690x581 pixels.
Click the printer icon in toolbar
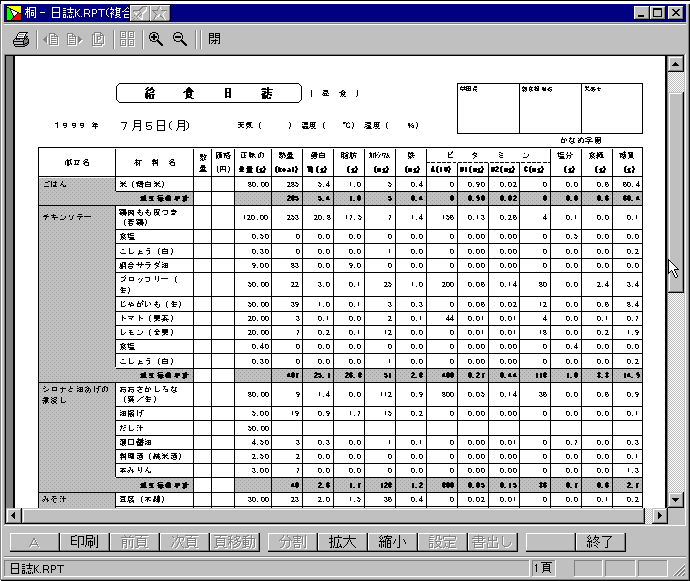(21, 40)
